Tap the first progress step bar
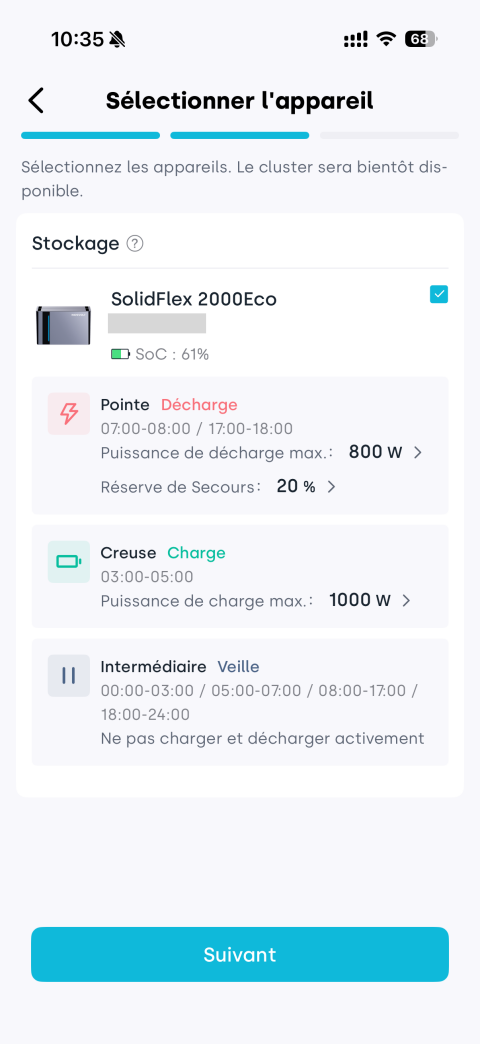The image size is (480, 1044). coord(91,135)
